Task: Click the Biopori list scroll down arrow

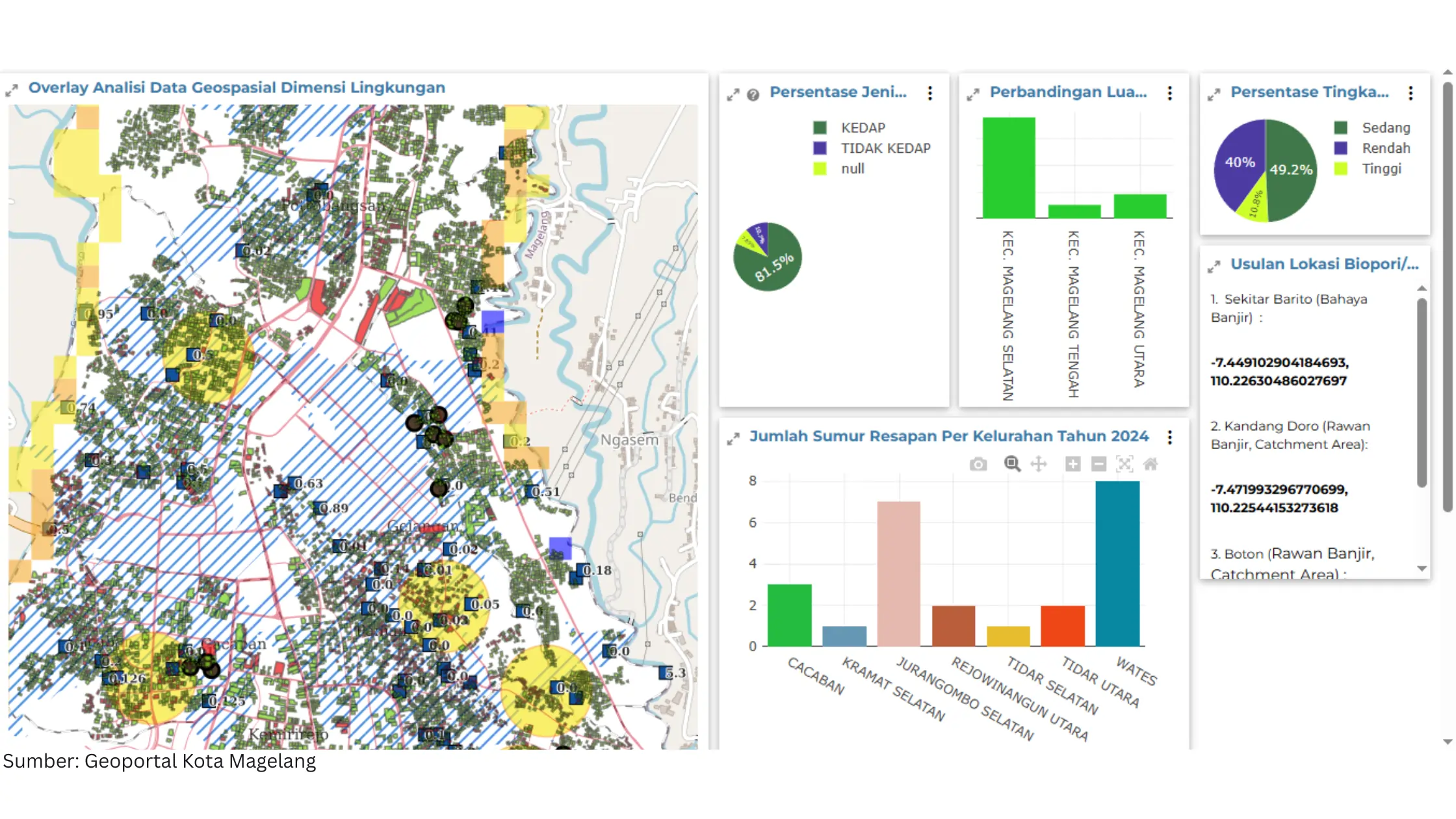Action: [1422, 569]
